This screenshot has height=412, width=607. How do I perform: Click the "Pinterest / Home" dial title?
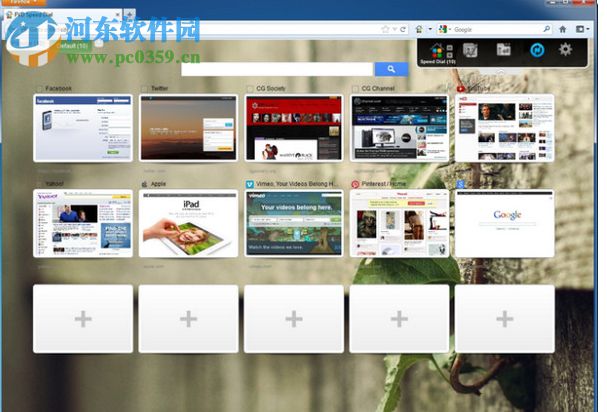tap(384, 184)
